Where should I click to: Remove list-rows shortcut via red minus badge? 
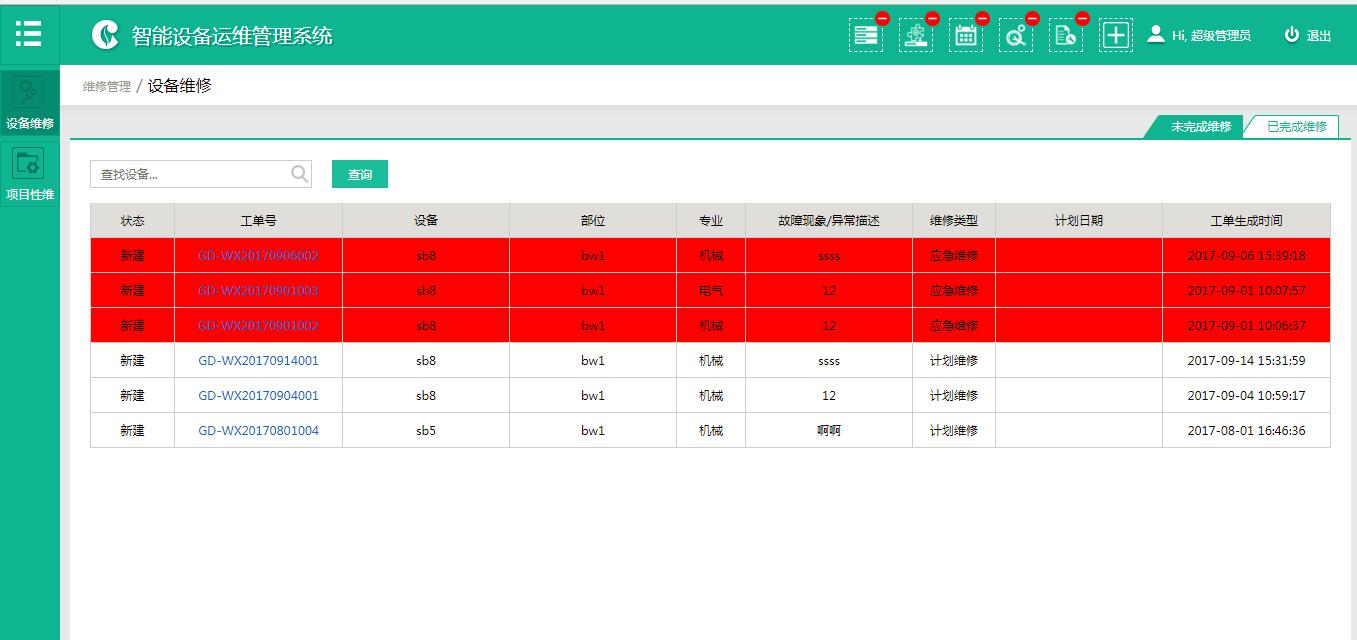(883, 18)
